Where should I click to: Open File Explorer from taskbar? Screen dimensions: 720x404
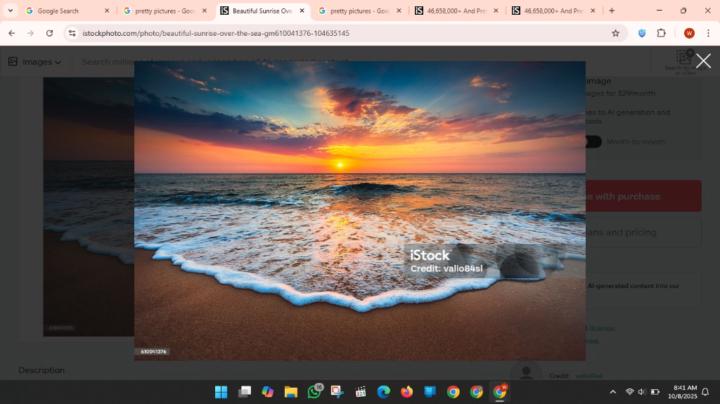click(291, 392)
